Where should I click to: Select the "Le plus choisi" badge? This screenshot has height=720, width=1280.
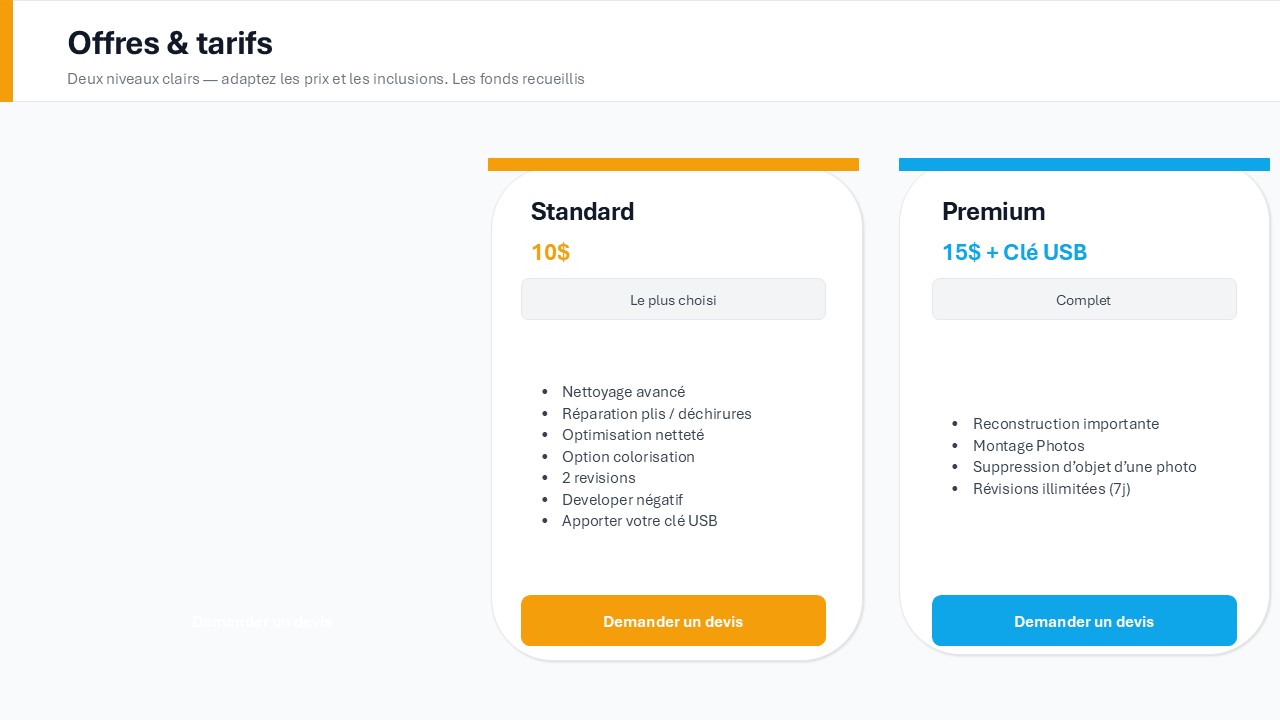coord(673,300)
